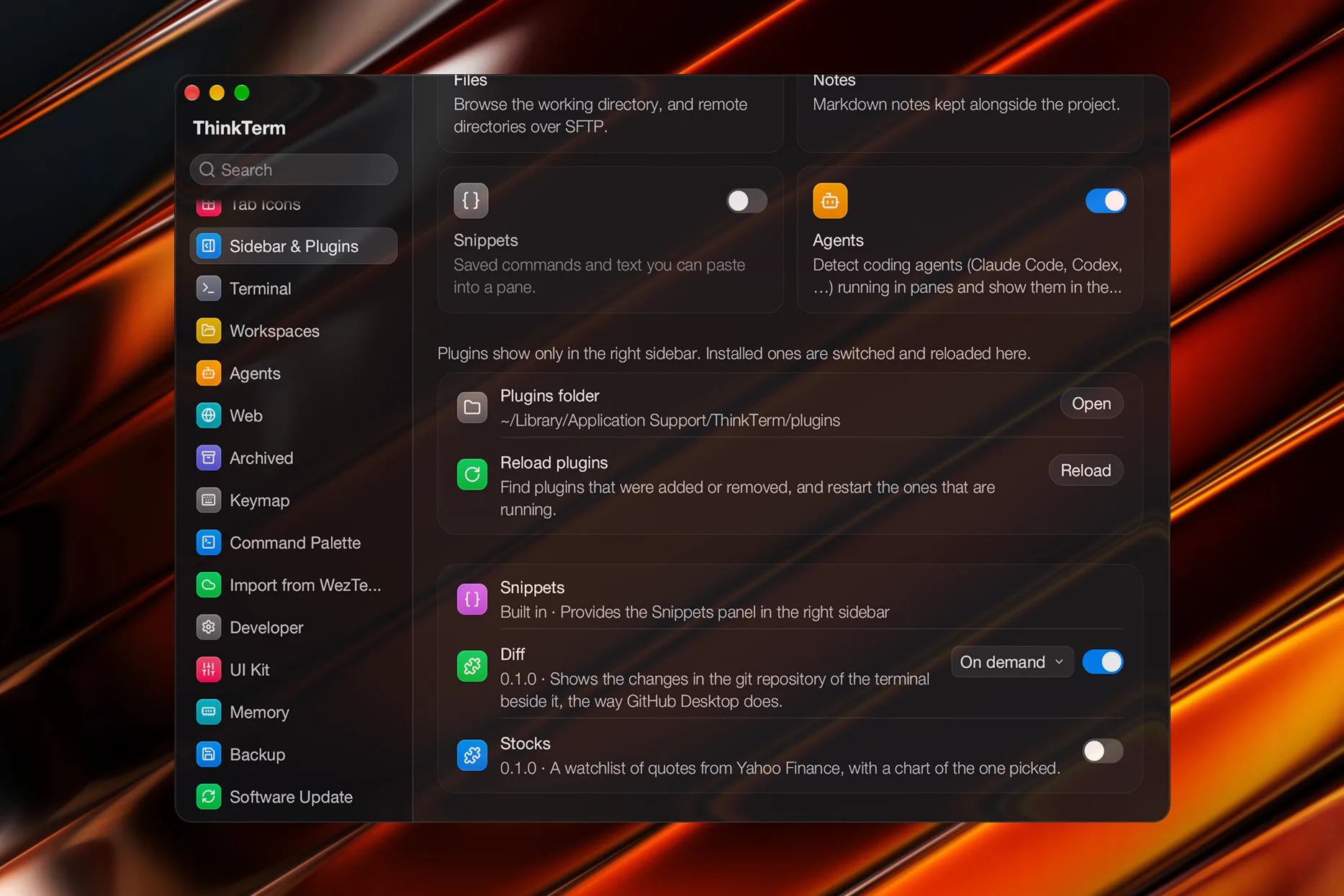Open the On demand dropdown for Diff
The width and height of the screenshot is (1344, 896).
click(1012, 662)
